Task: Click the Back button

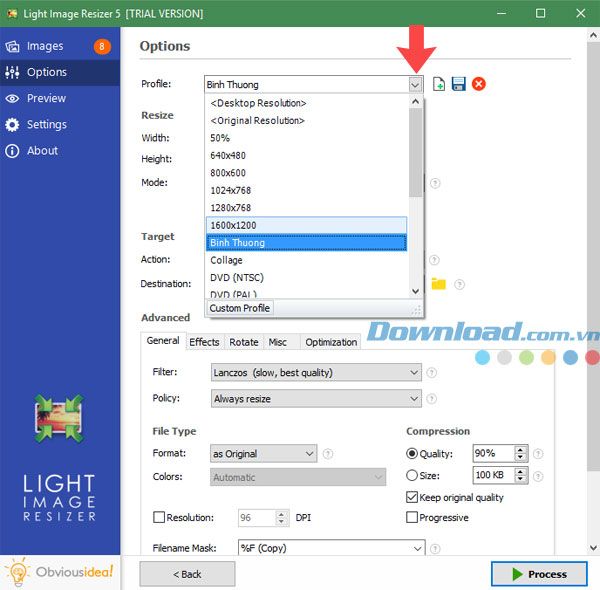Action: tap(187, 574)
